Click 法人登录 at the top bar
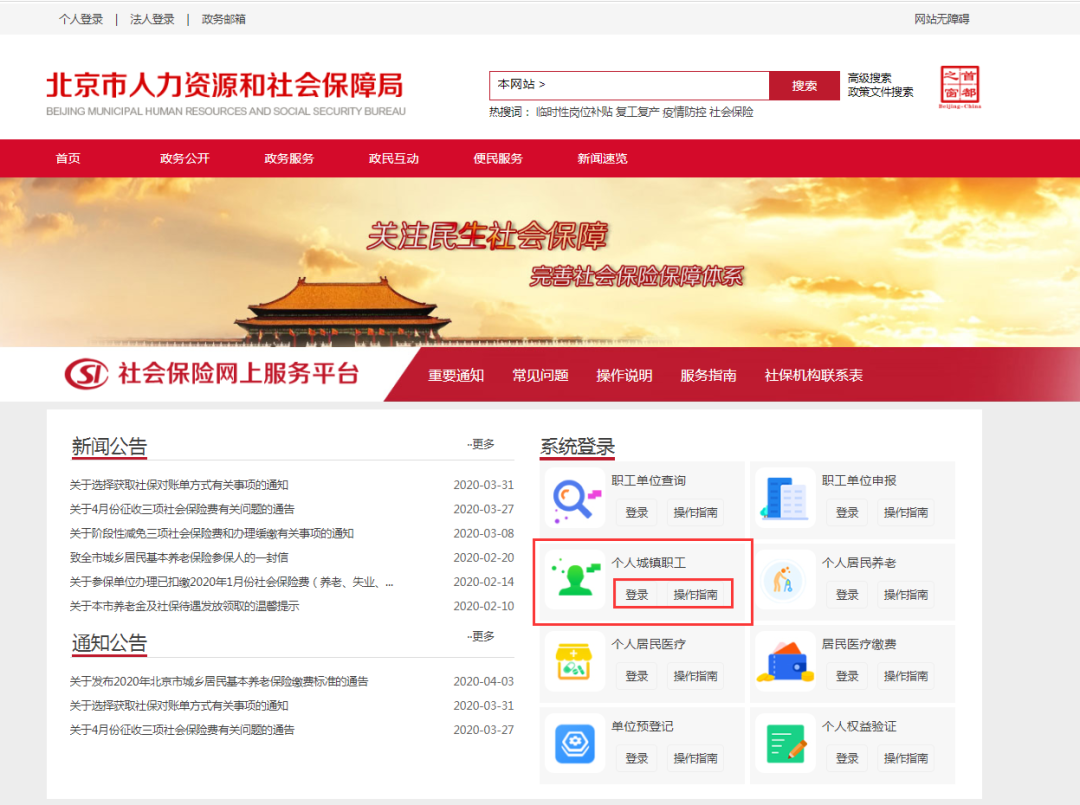The width and height of the screenshot is (1080, 805). point(152,19)
